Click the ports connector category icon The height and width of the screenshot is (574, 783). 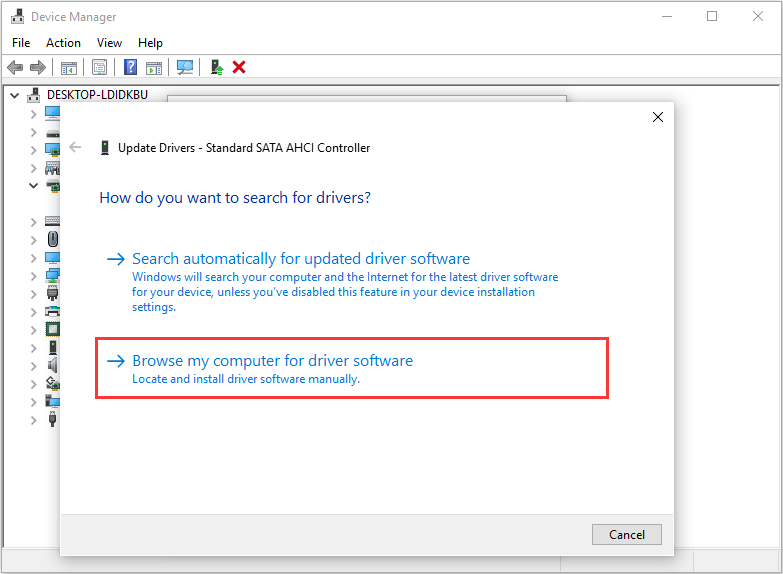click(52, 293)
